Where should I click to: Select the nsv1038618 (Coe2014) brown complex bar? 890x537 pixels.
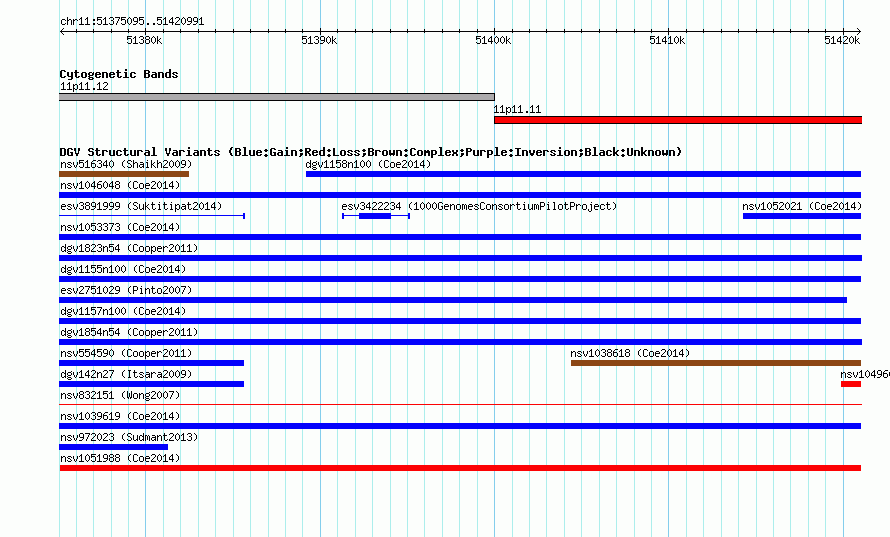pos(716,363)
